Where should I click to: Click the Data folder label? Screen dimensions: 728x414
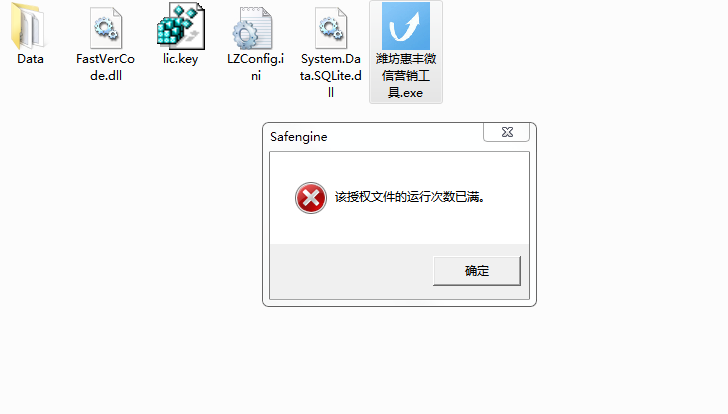click(30, 59)
